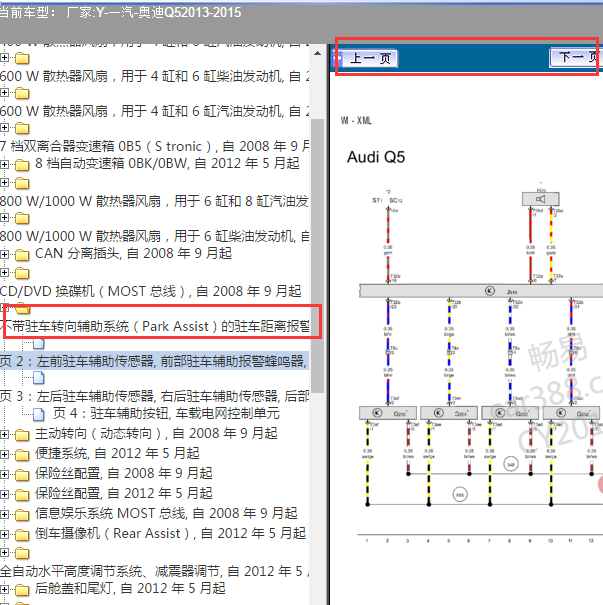Open folder icon beside 信息娱乐系统 MOST 总线
603x605 pixels.
click(22, 515)
